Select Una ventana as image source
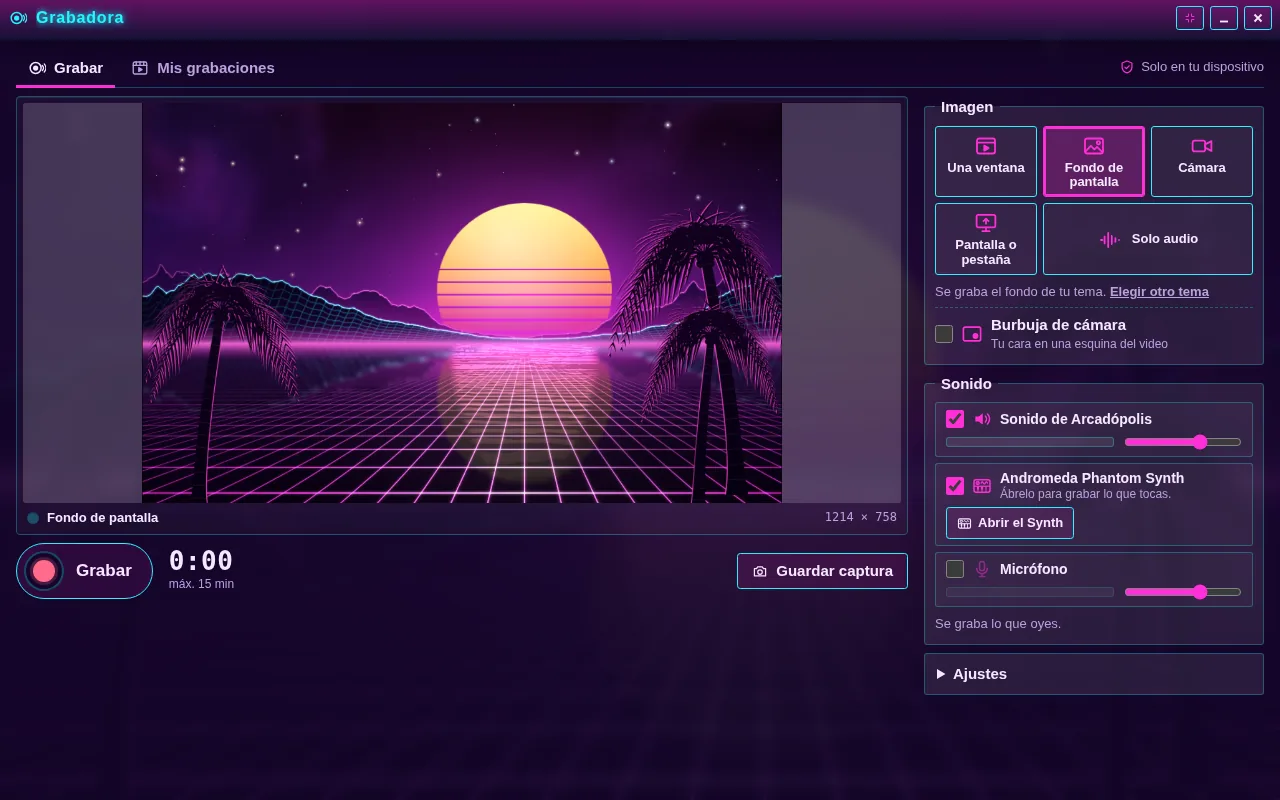Screen dimensions: 1280x800 [x=986, y=161]
